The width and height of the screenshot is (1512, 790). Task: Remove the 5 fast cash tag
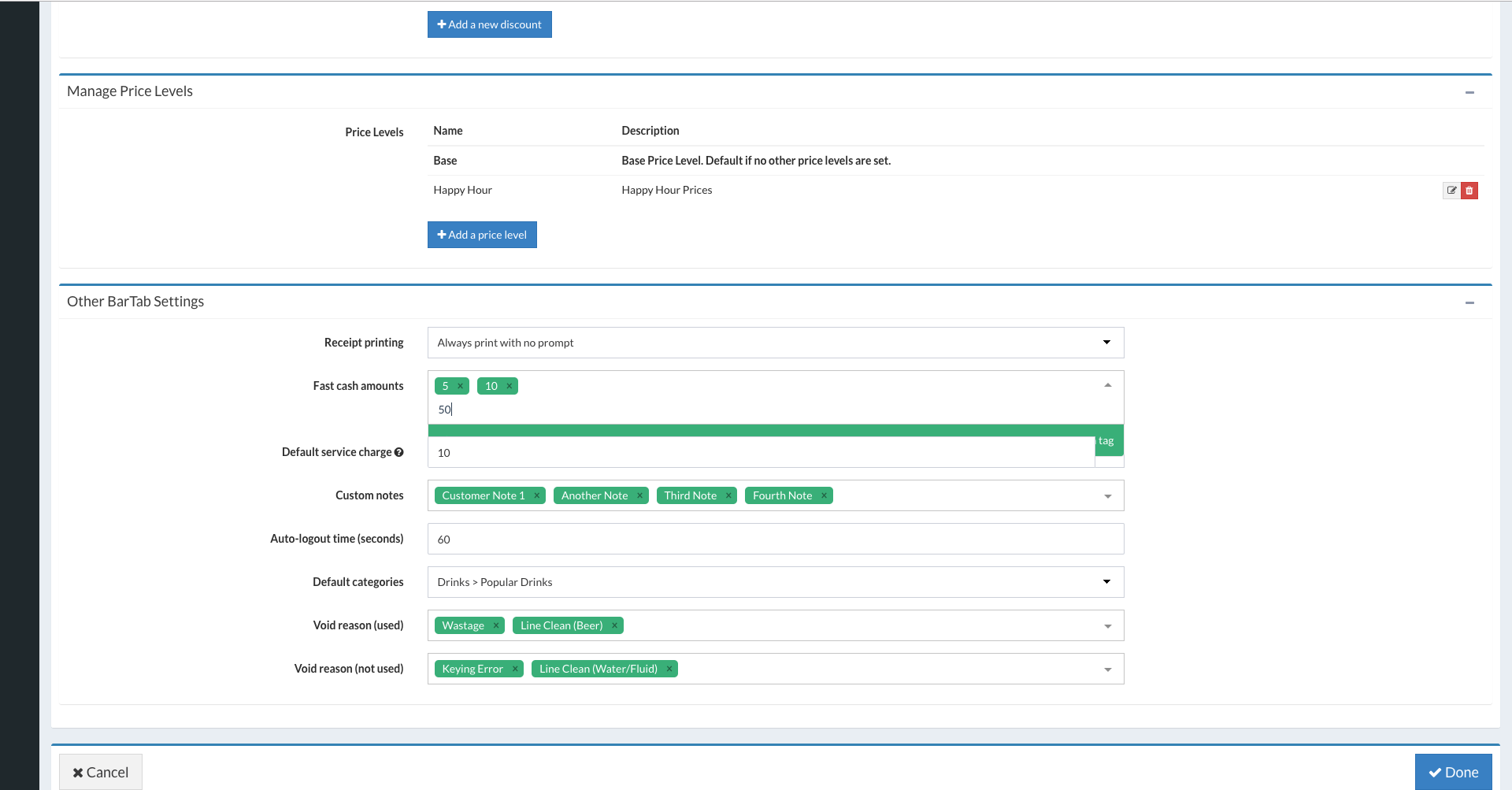tap(460, 386)
